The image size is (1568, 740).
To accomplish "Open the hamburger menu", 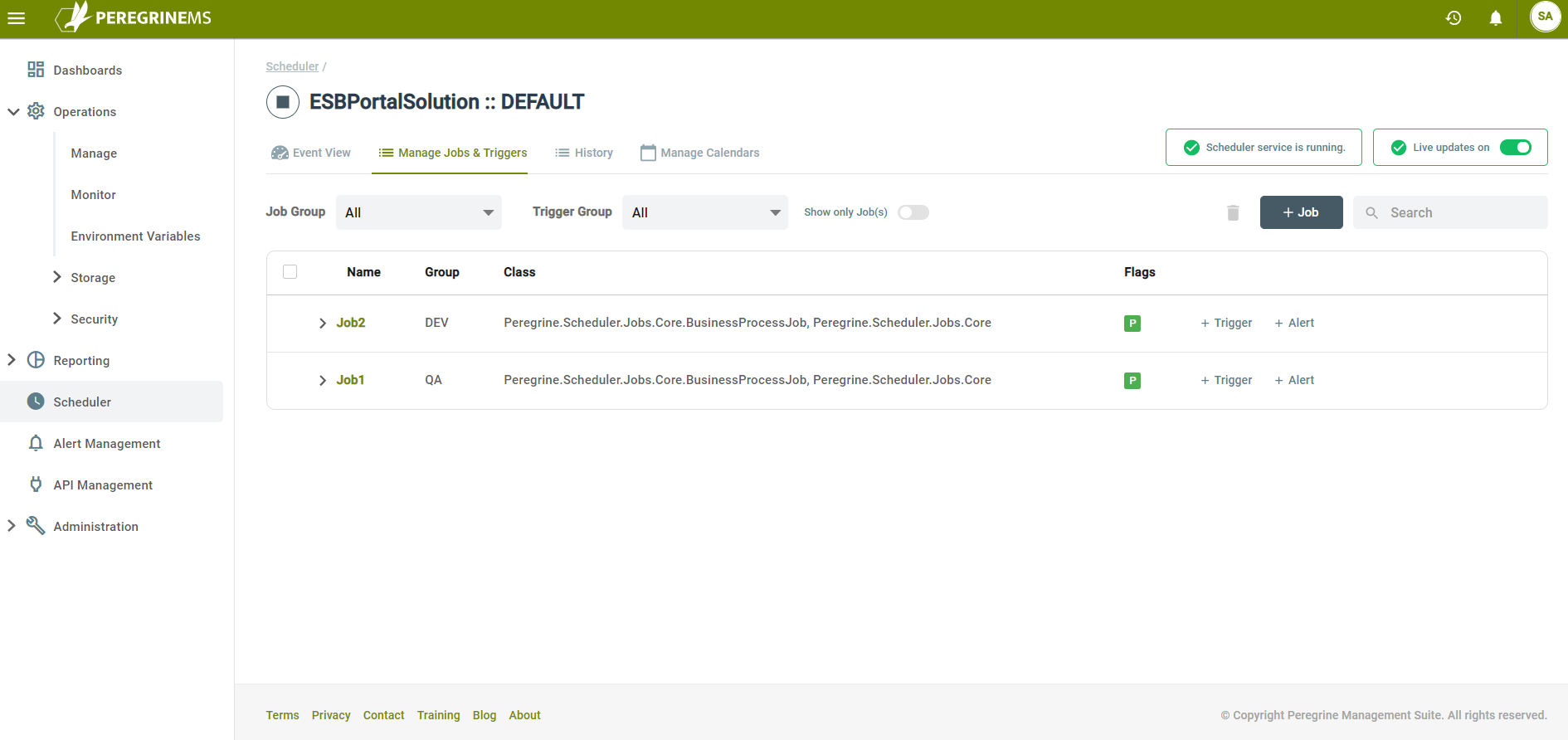I will click(x=17, y=18).
